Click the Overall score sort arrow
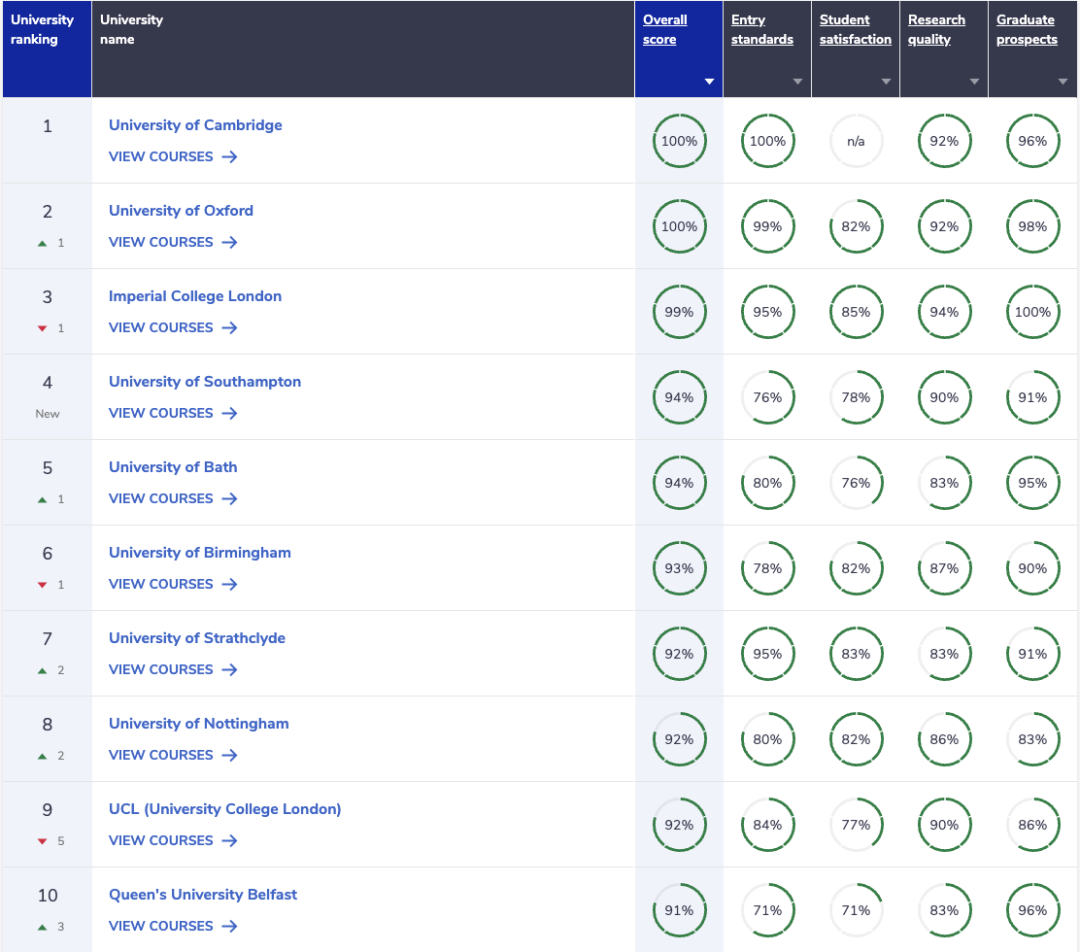1080x952 pixels. coord(709,82)
